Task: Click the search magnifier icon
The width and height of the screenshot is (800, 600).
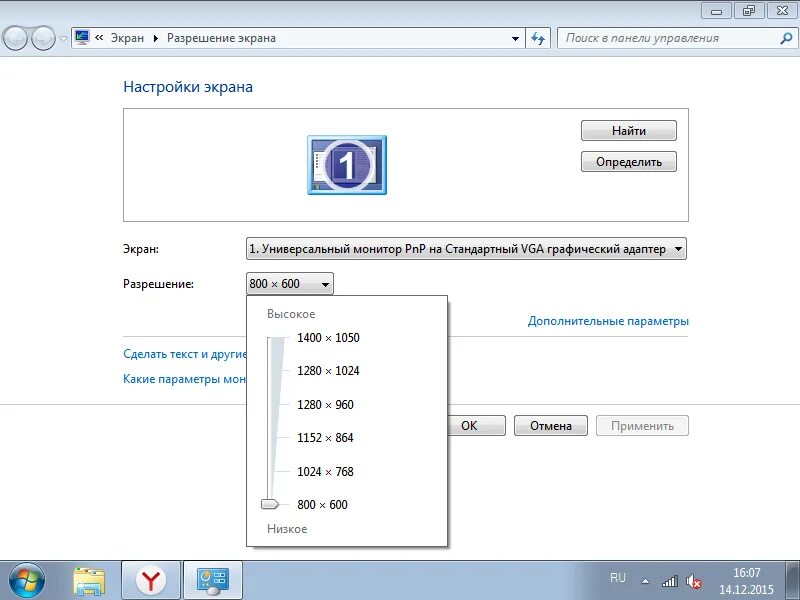Action: (x=786, y=38)
